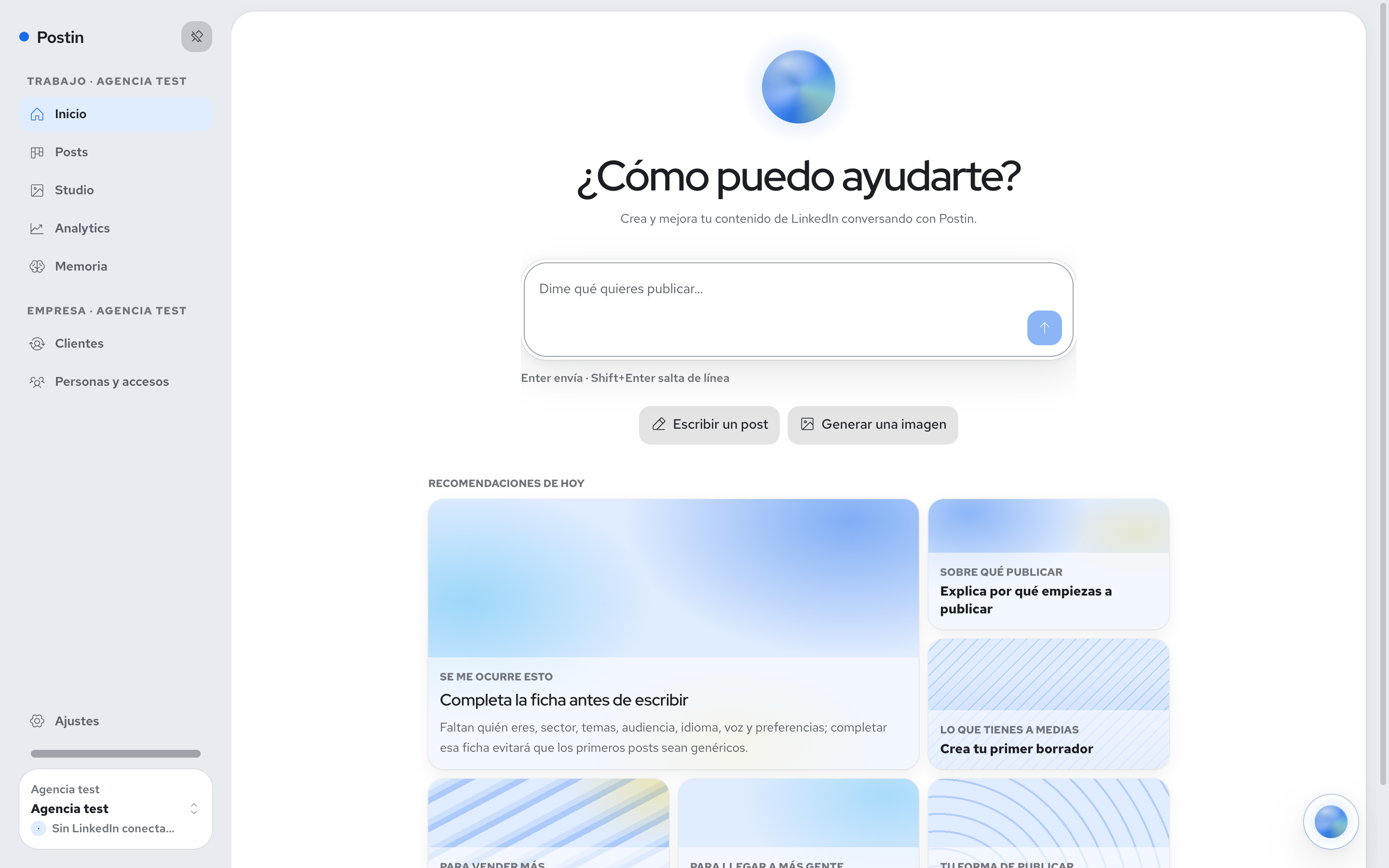The height and width of the screenshot is (868, 1389).
Task: Open the TU FORMA DE PUBLICAR card
Action: (x=1048, y=823)
